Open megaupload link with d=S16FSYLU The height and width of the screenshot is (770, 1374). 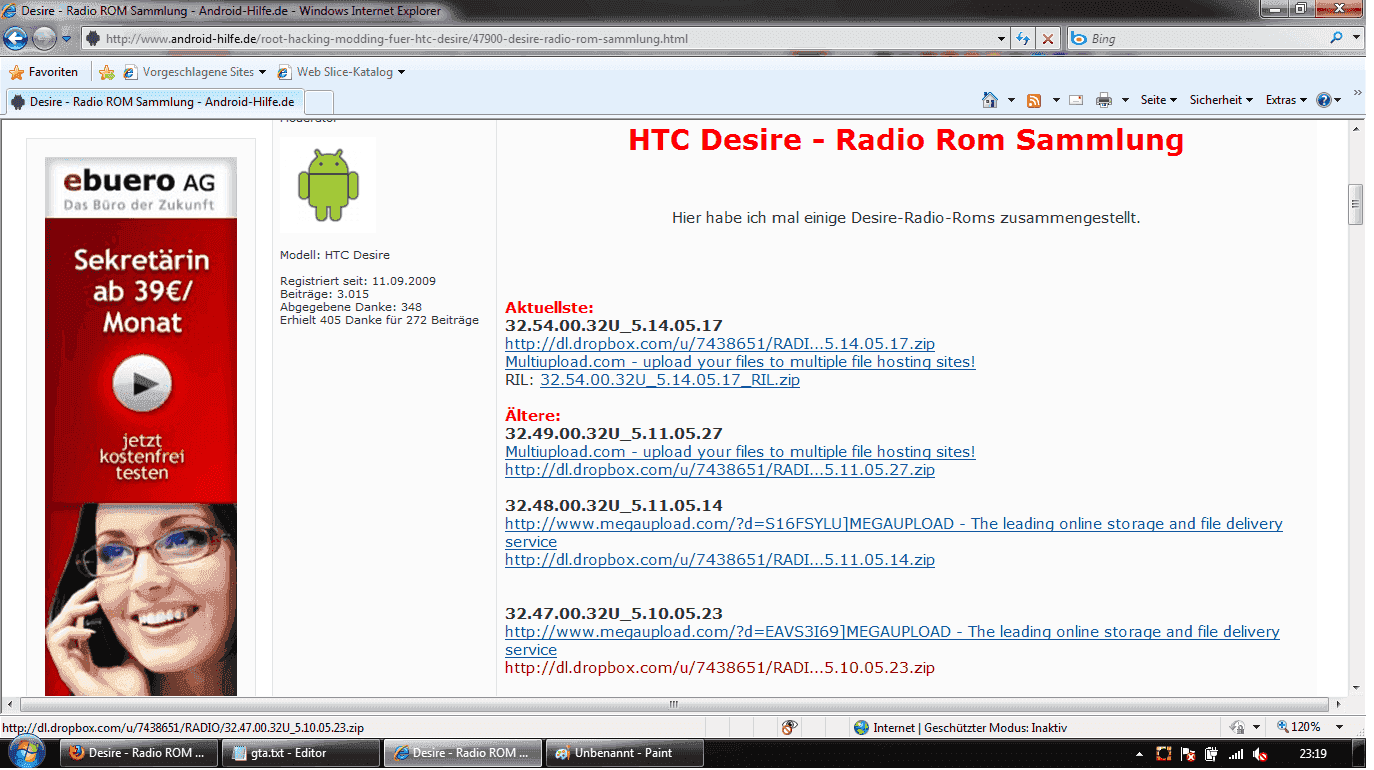893,524
